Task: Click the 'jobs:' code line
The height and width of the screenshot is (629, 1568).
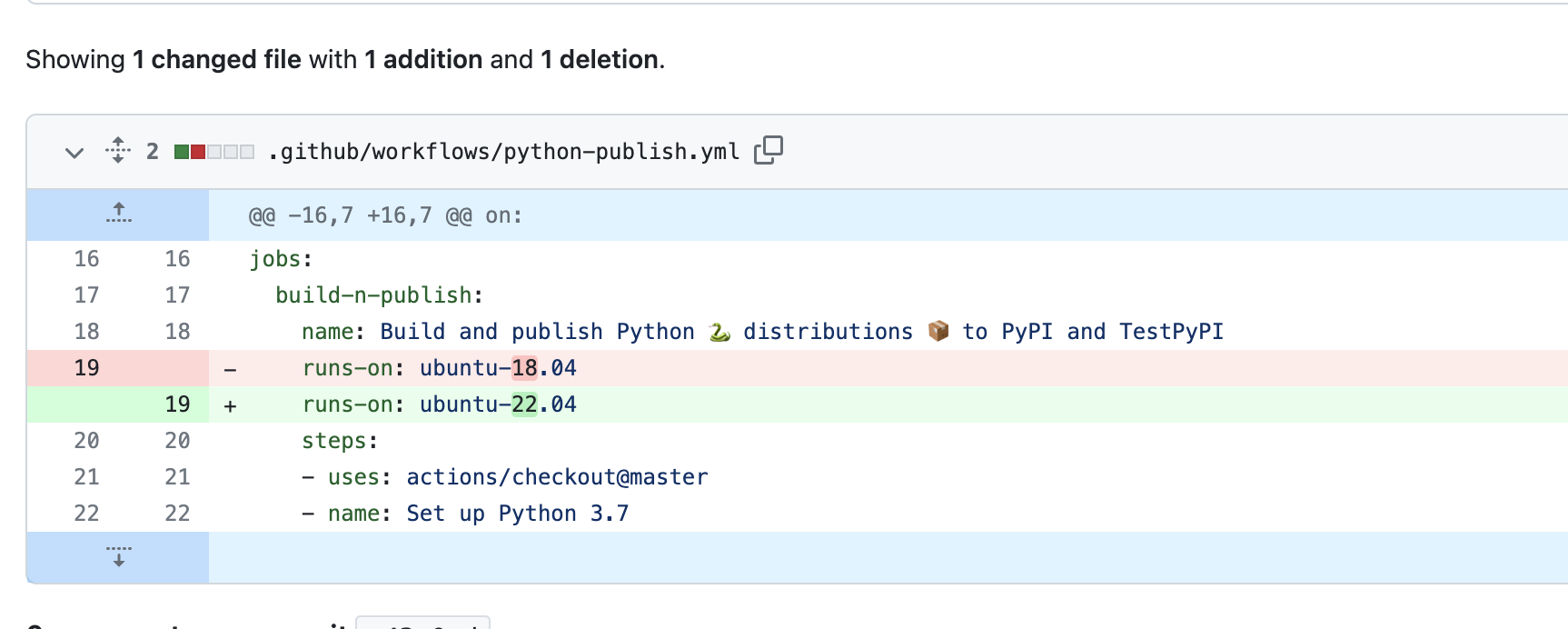Action: [x=281, y=259]
